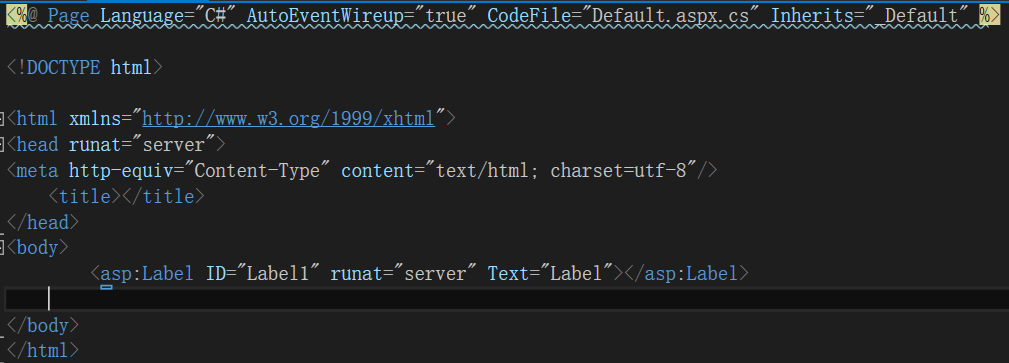Click the closing html tag
This screenshot has width=1009, height=363.
(x=42, y=351)
